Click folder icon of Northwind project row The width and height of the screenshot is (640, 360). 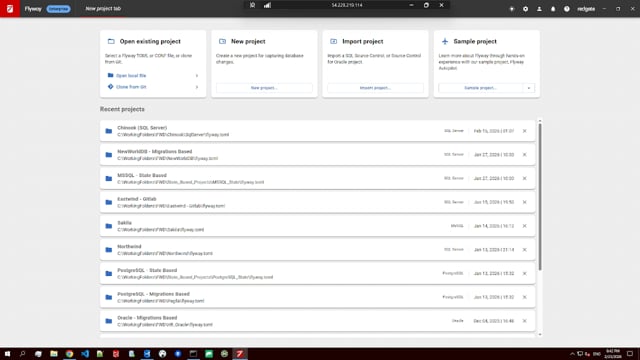coord(109,249)
